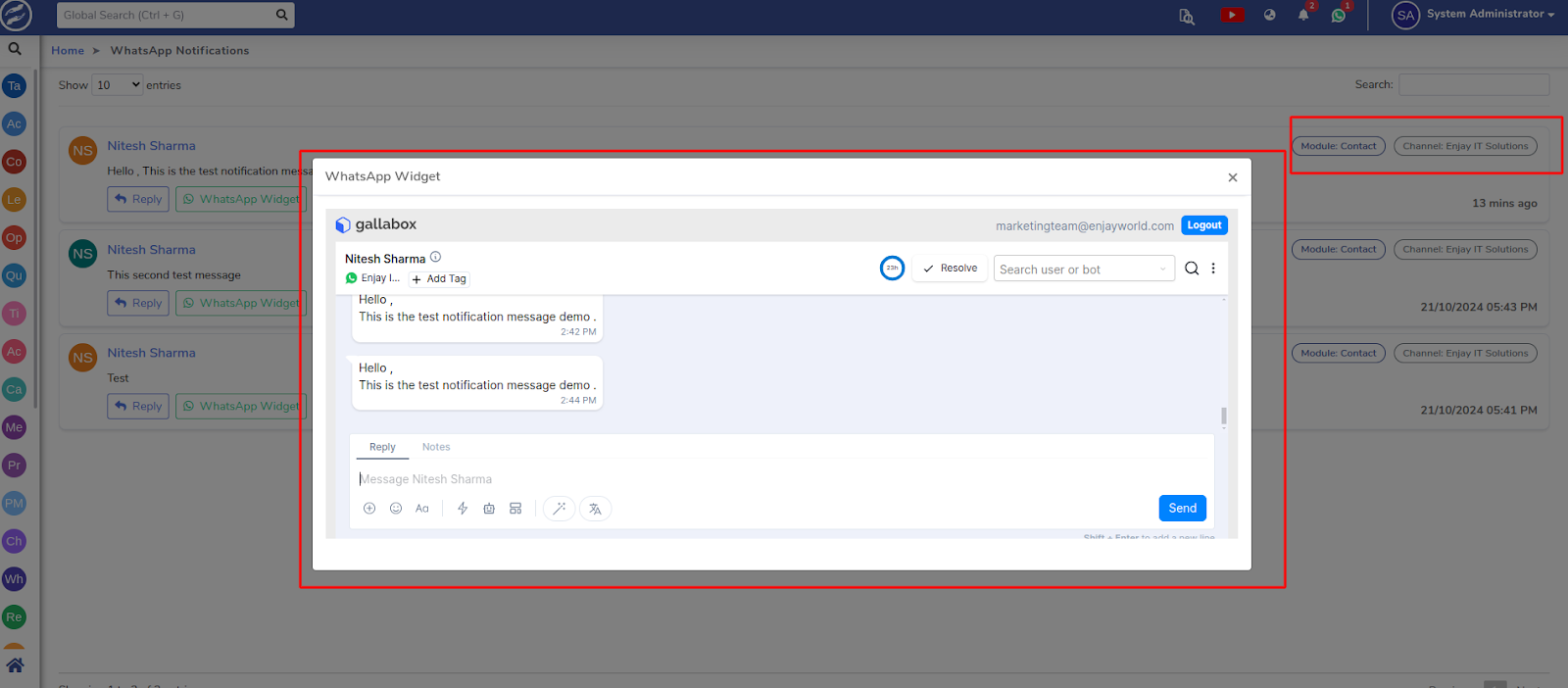Switch to the Notes tab

pos(436,447)
